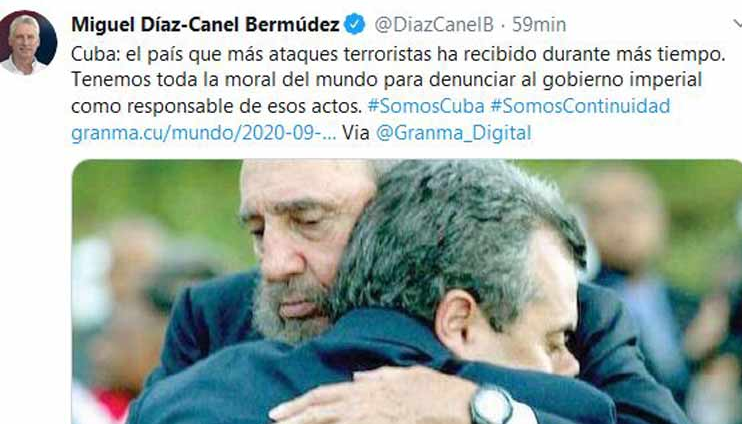Open the granma.cu/mundo article link
This screenshot has height=424, width=742.
[203, 133]
